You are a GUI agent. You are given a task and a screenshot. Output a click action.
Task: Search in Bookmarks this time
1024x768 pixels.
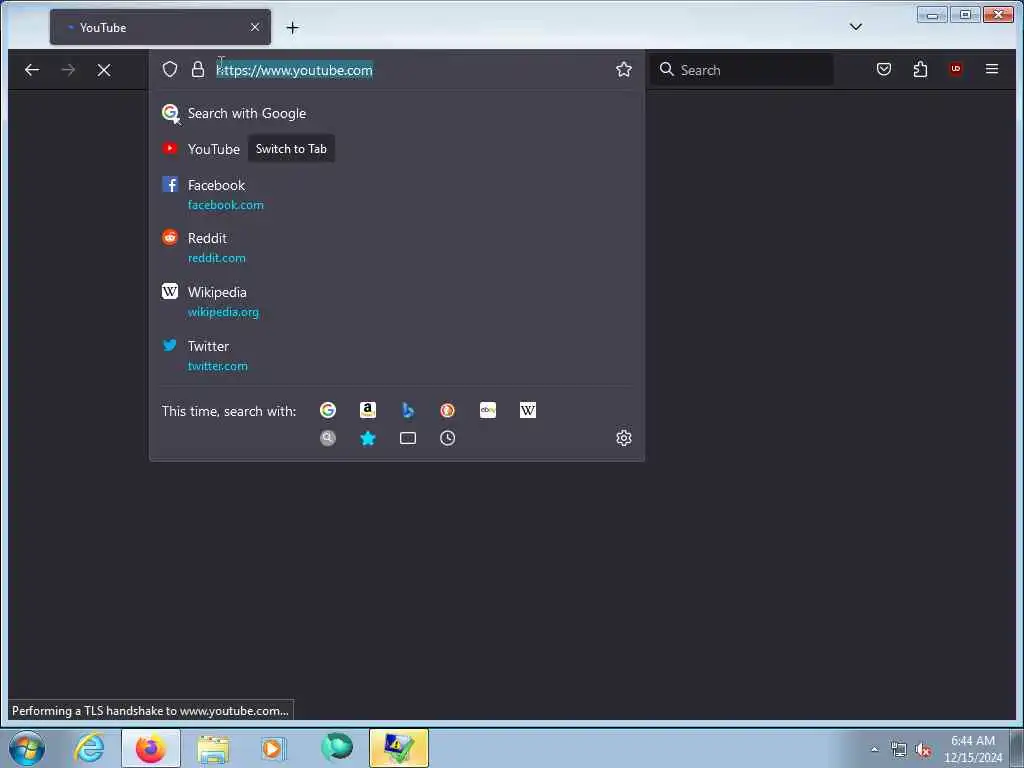click(x=368, y=438)
